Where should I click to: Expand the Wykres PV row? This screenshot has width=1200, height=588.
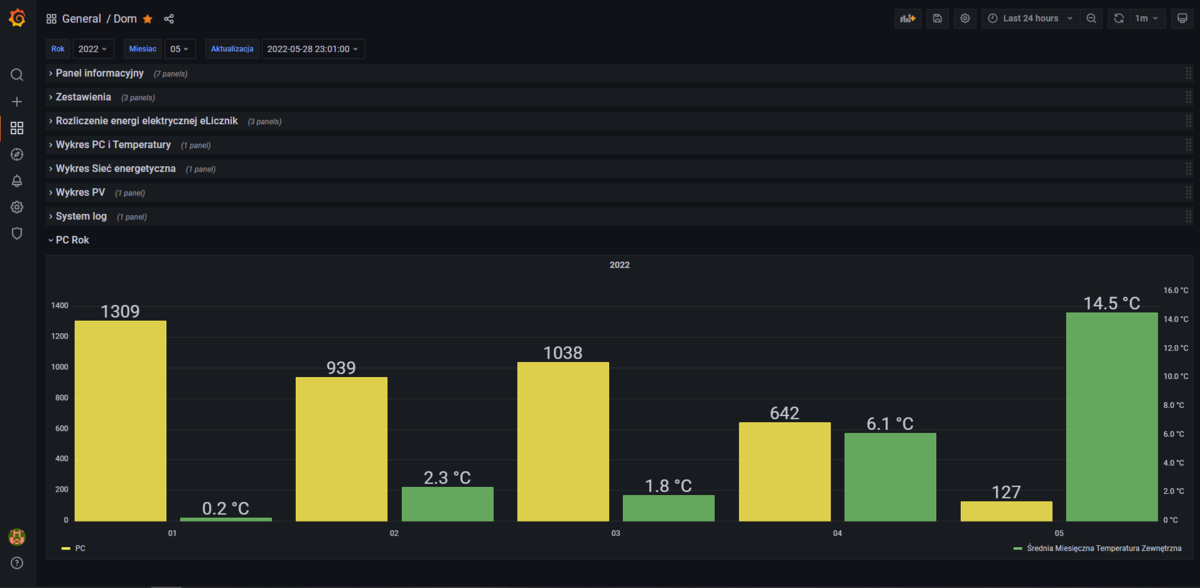click(80, 192)
